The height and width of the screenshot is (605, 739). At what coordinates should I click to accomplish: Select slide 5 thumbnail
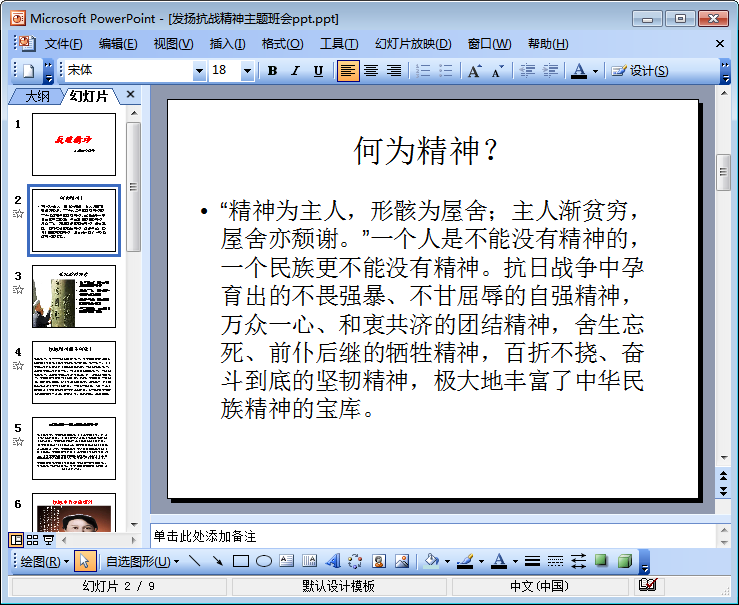point(74,448)
